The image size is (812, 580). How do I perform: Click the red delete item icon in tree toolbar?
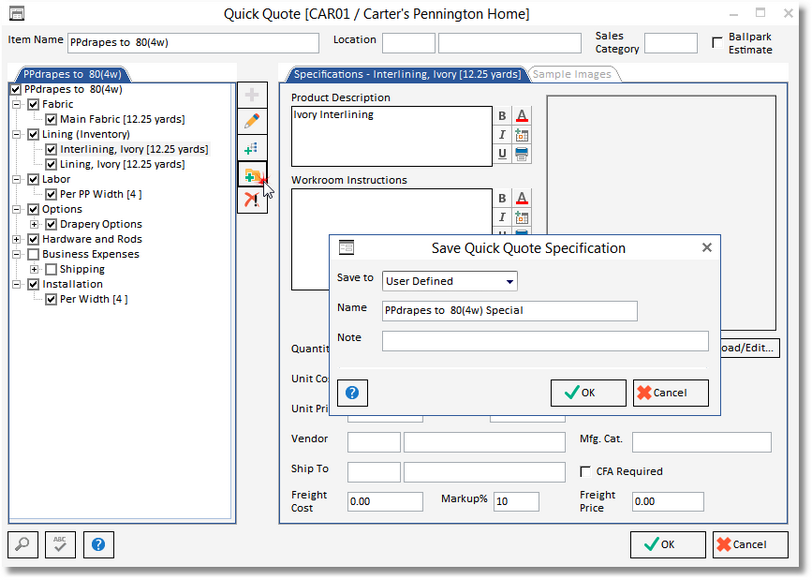tap(252, 200)
